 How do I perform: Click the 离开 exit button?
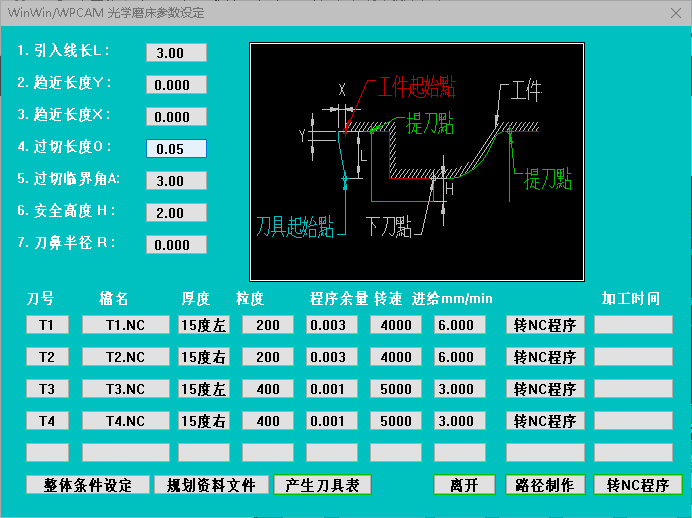click(465, 485)
